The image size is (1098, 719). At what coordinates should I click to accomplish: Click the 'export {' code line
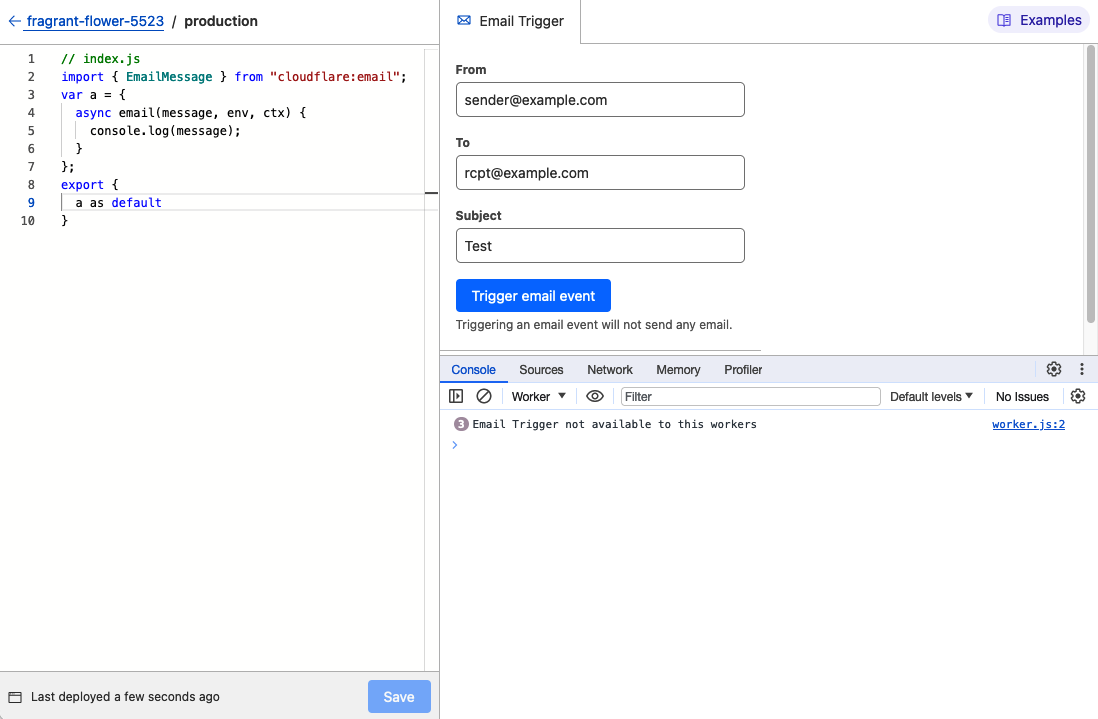coord(90,184)
